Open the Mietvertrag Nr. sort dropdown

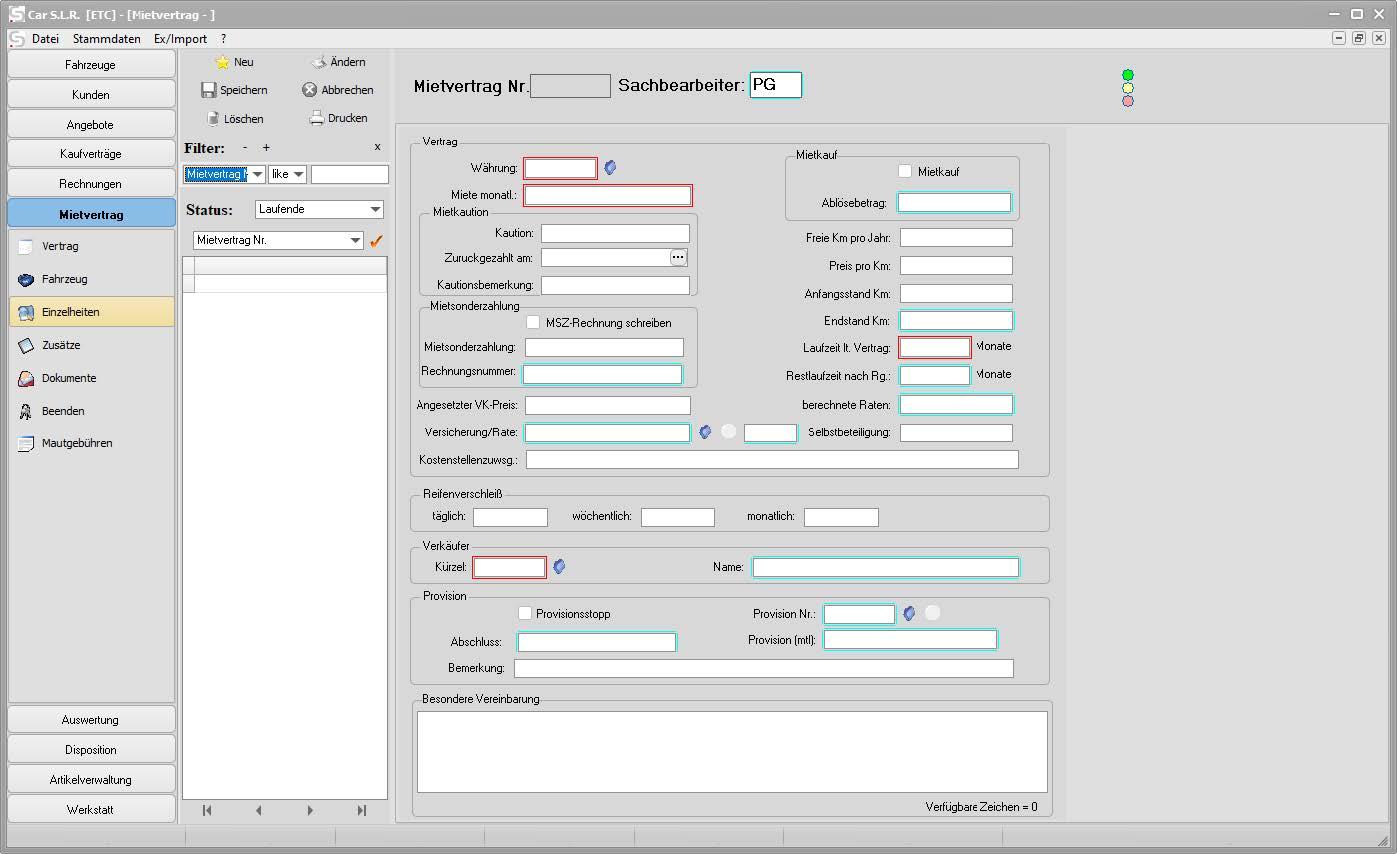[x=355, y=241]
